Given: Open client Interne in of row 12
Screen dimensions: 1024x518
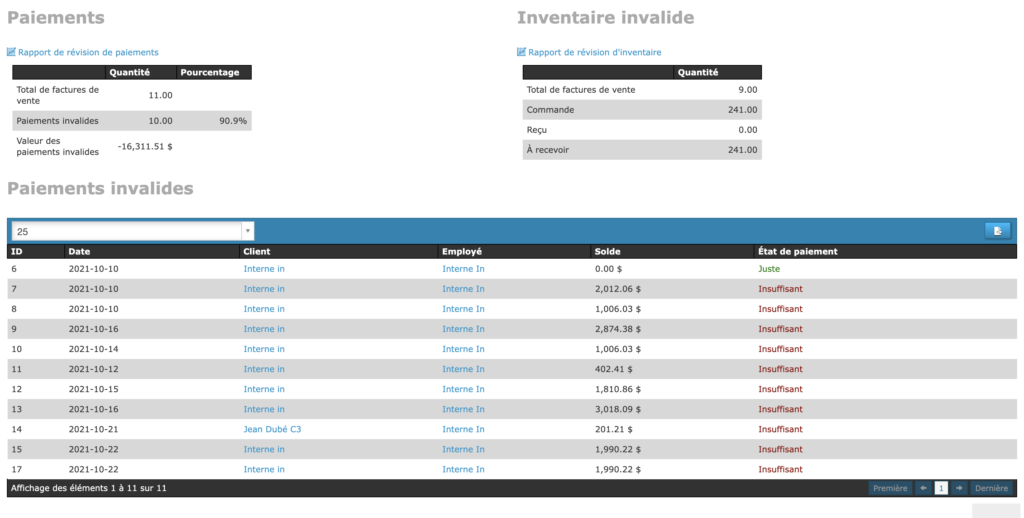Looking at the screenshot, I should coord(264,389).
